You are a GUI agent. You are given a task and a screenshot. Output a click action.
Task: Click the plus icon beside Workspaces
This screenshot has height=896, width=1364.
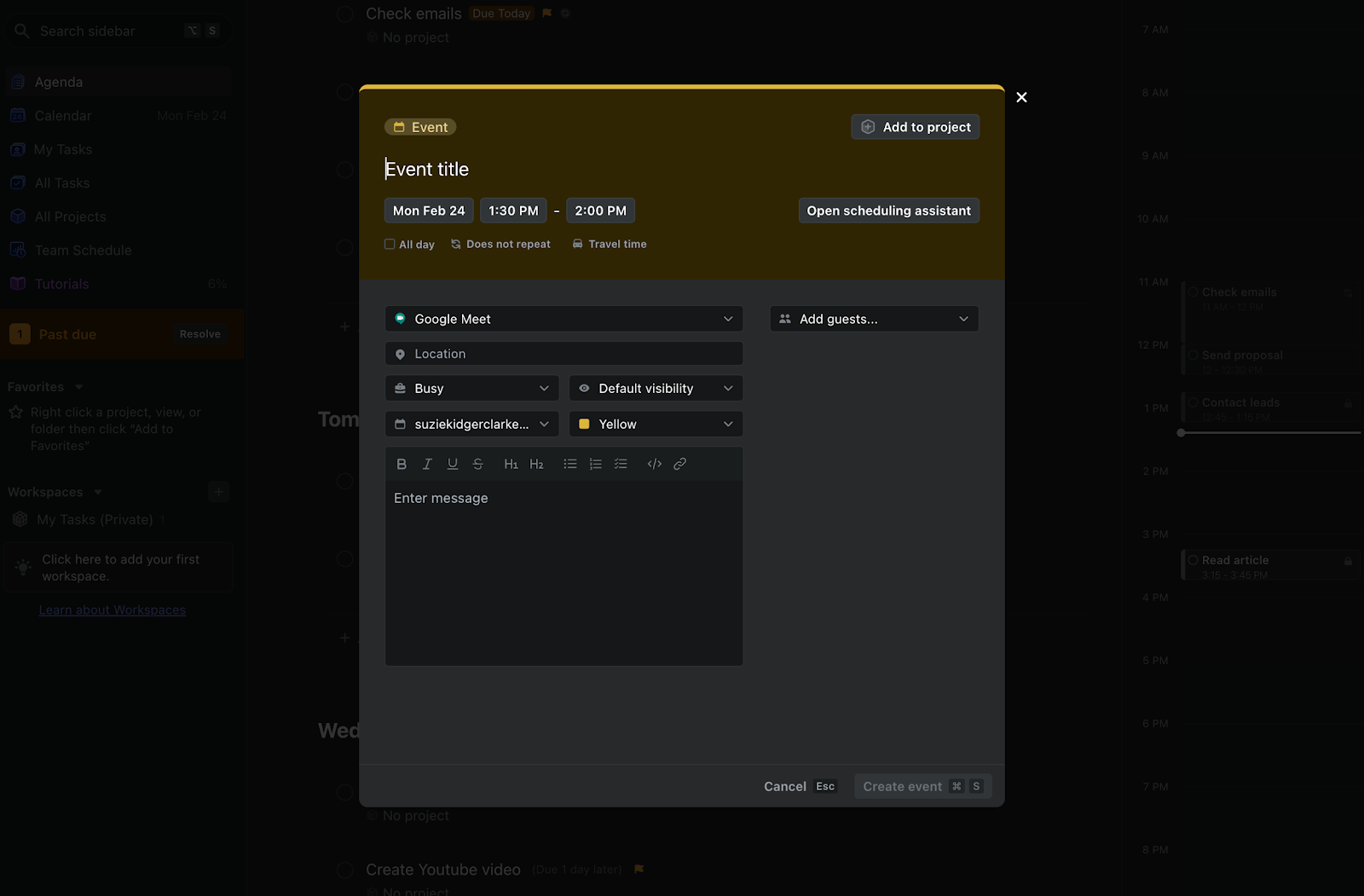coord(218,492)
